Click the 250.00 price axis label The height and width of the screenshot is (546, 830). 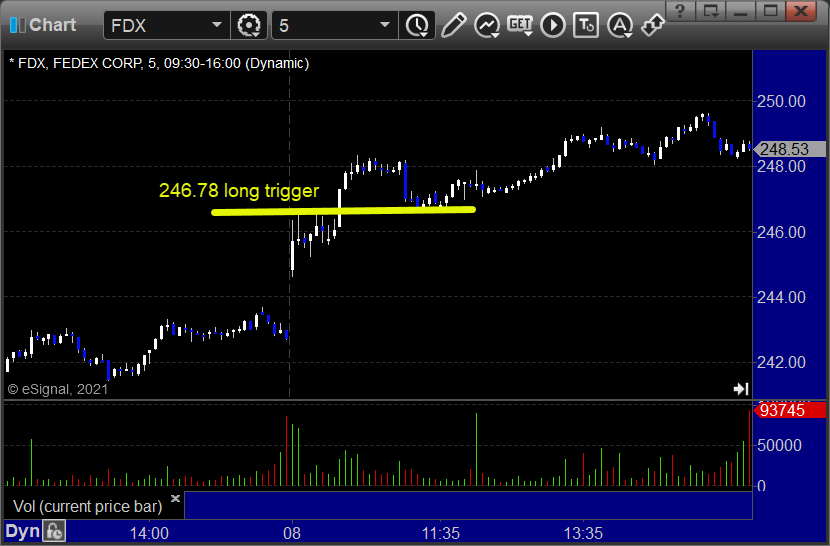tap(781, 101)
